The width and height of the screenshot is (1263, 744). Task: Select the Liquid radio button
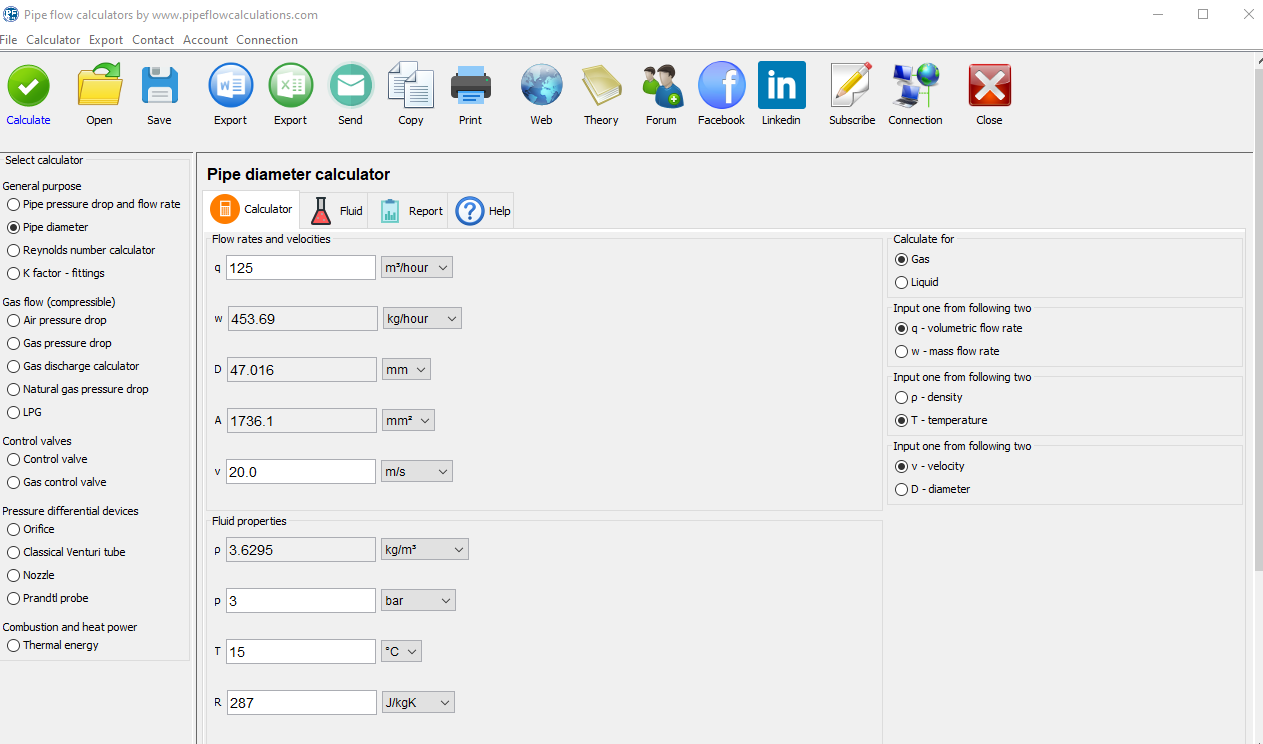(x=902, y=283)
